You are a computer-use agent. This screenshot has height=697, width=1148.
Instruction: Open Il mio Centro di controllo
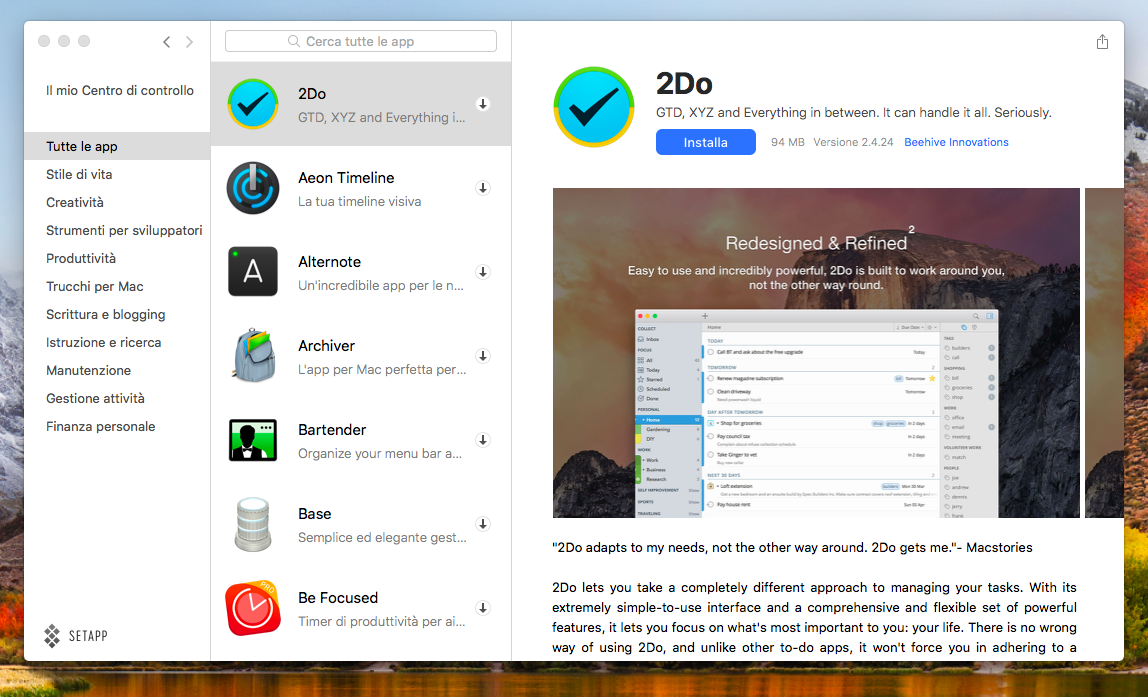120,90
